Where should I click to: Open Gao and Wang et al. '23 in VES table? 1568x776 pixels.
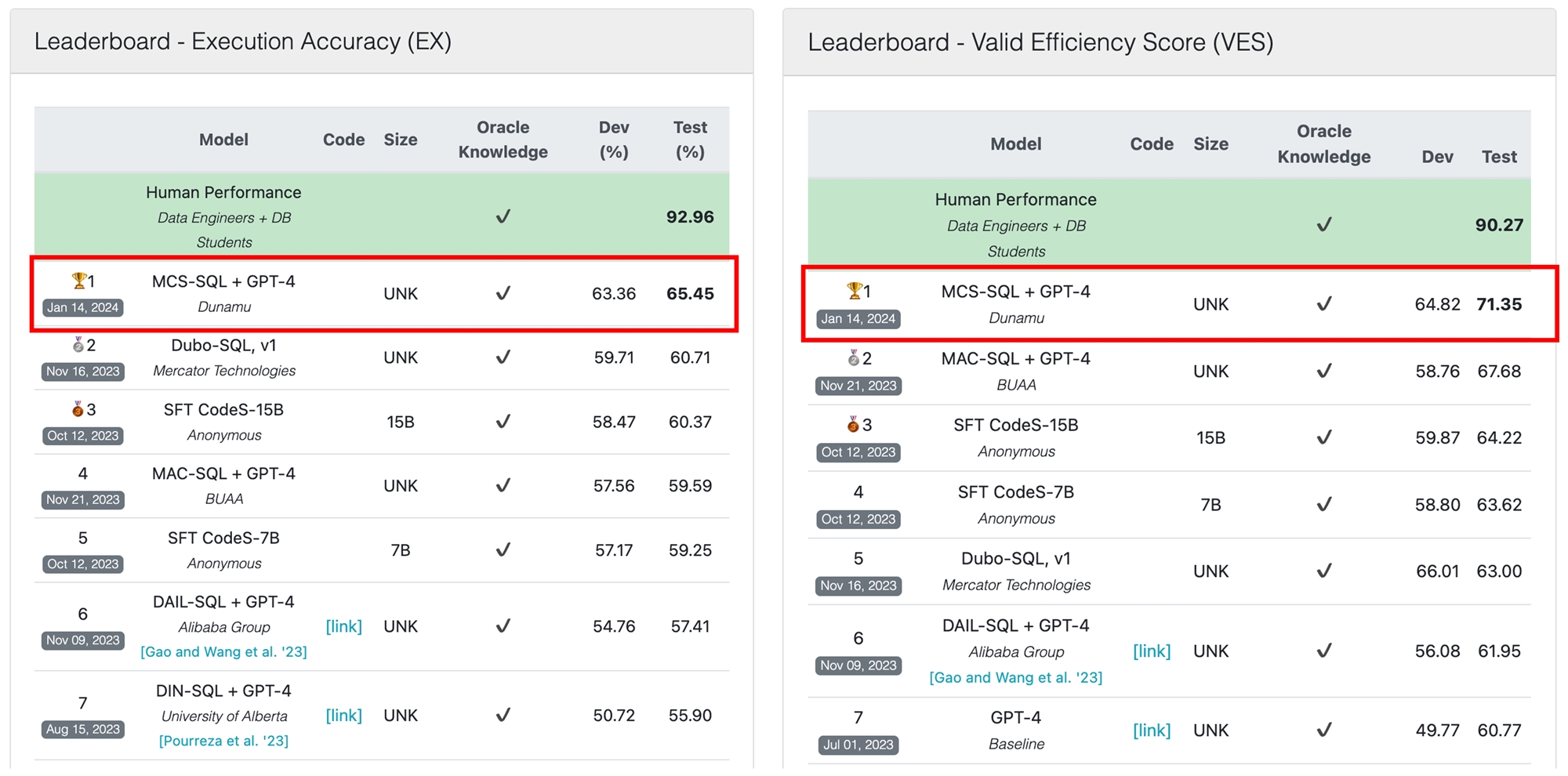coord(1015,677)
